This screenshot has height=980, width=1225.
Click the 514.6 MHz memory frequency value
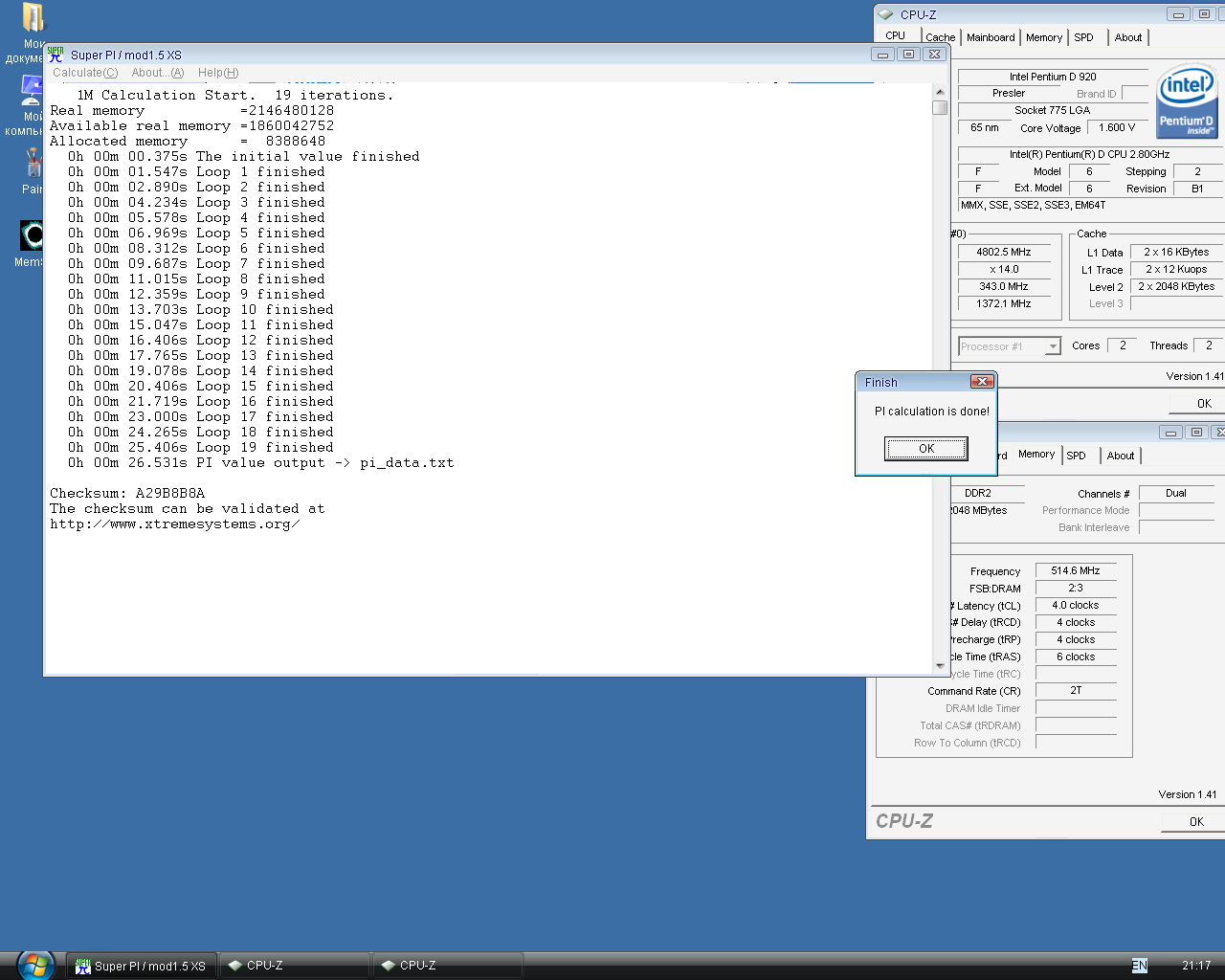click(1076, 571)
